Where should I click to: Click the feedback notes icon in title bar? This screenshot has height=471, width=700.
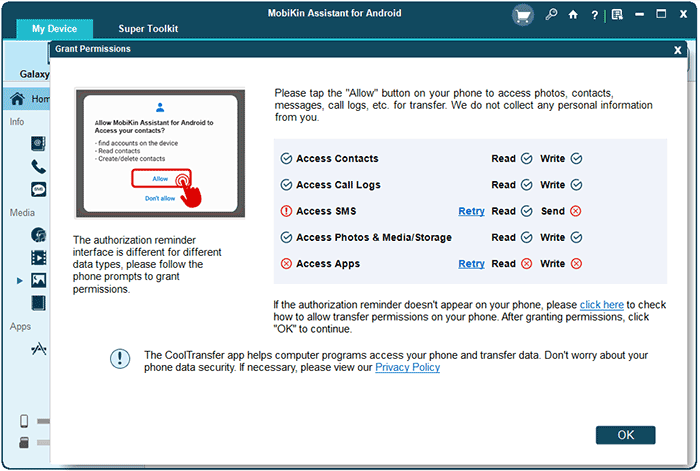(x=617, y=15)
